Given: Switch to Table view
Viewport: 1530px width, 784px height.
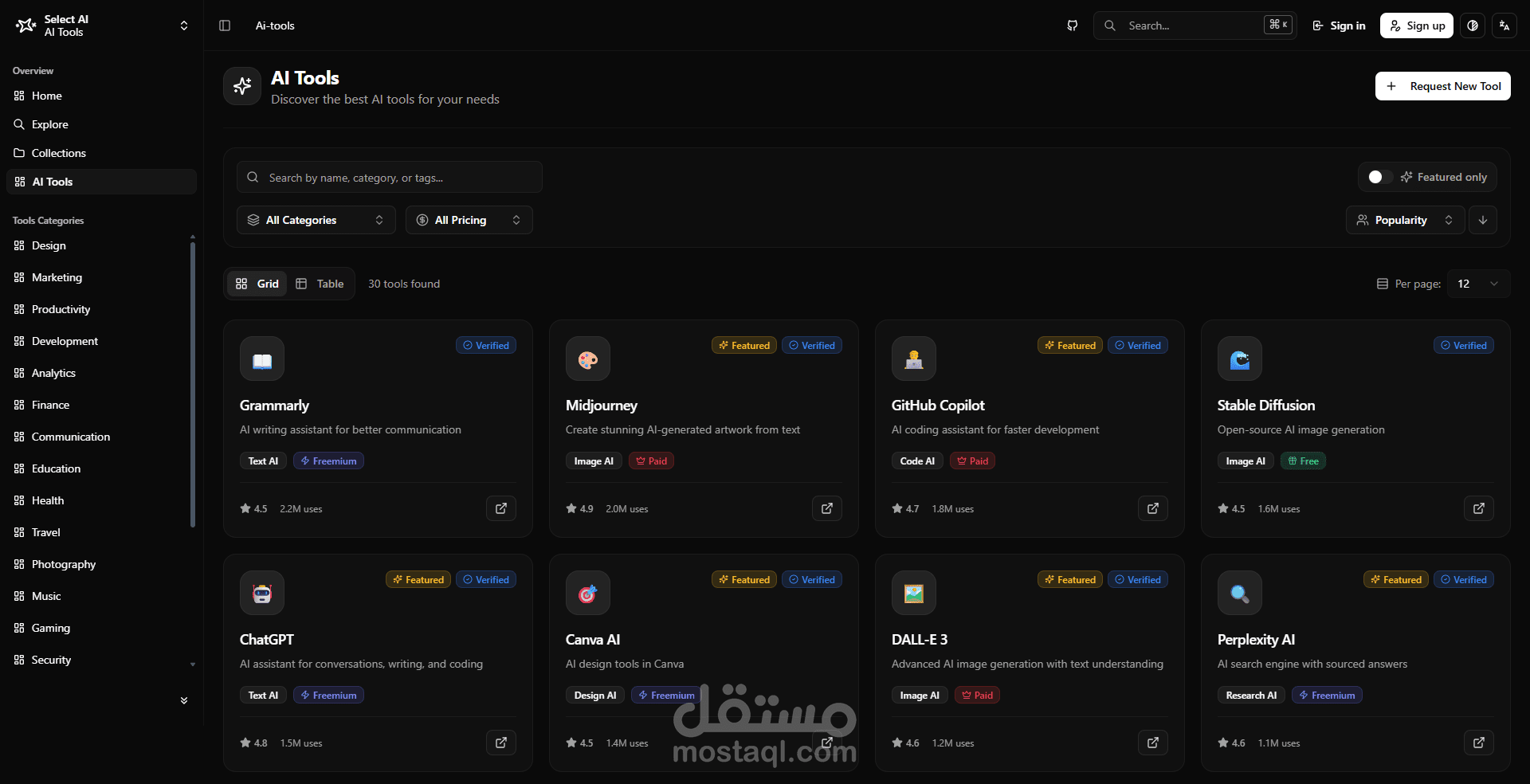Looking at the screenshot, I should [320, 284].
